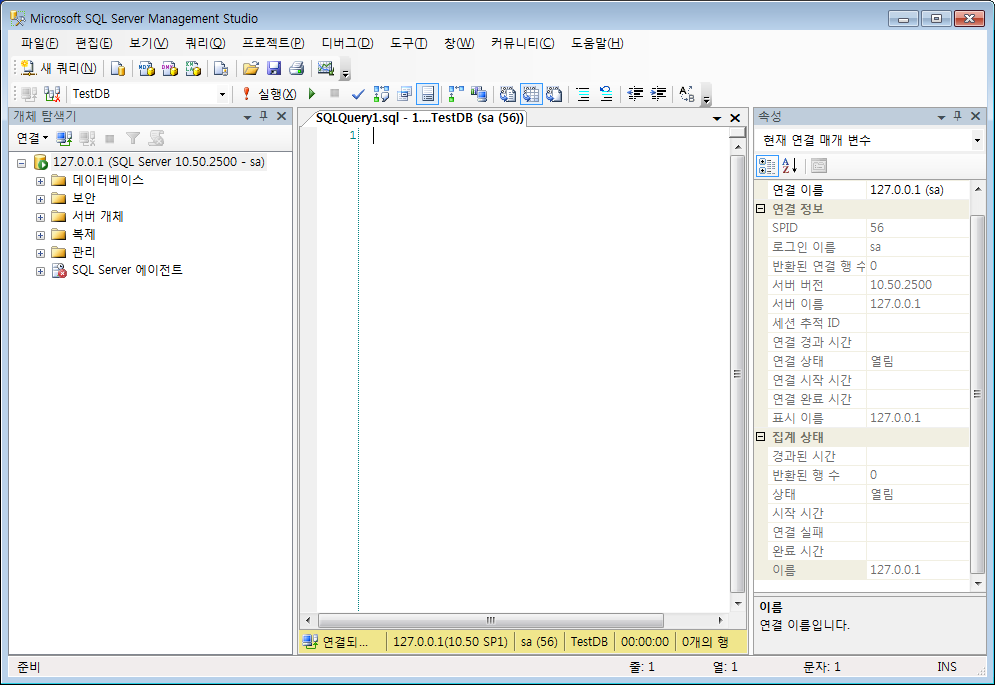Open the property pages icon in Properties

tap(819, 166)
